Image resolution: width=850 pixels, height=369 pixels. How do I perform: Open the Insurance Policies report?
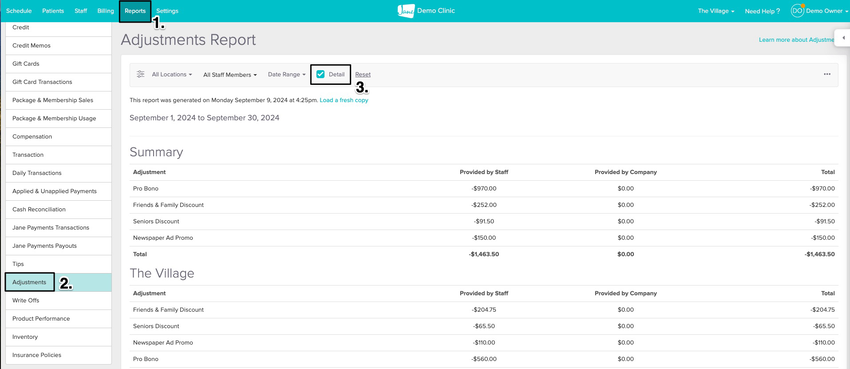(x=59, y=355)
